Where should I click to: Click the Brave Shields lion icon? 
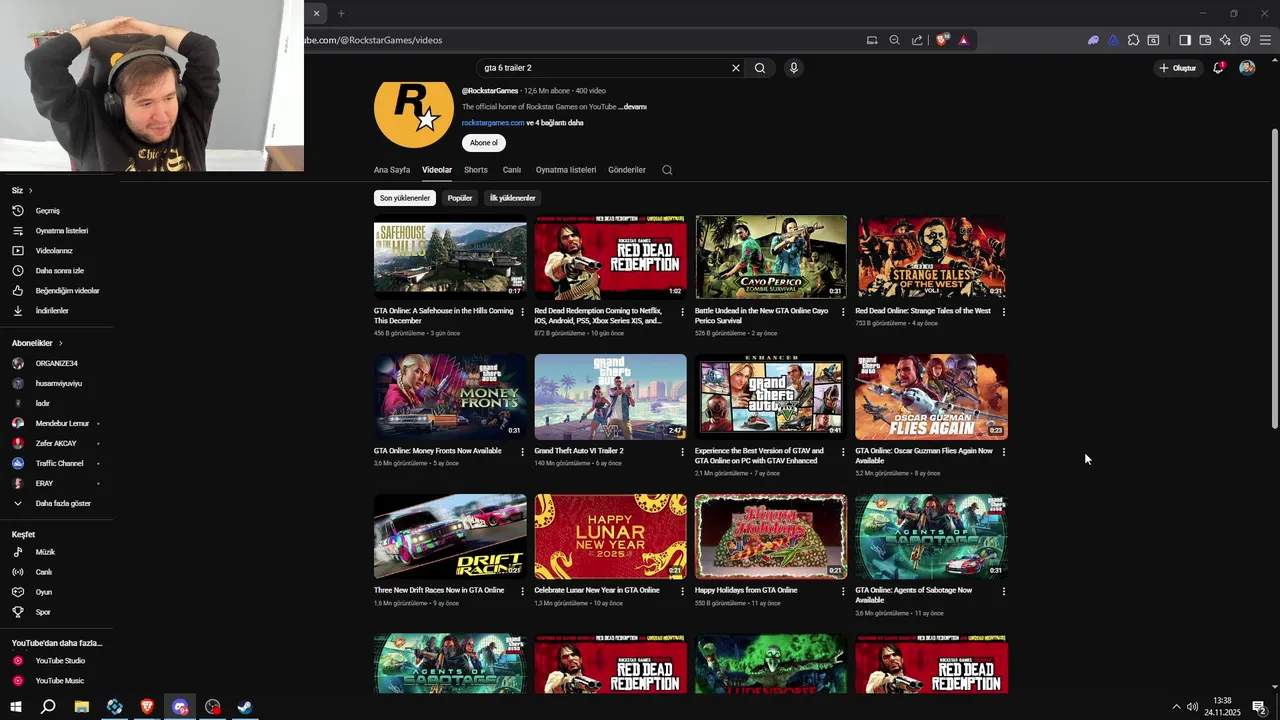(942, 40)
